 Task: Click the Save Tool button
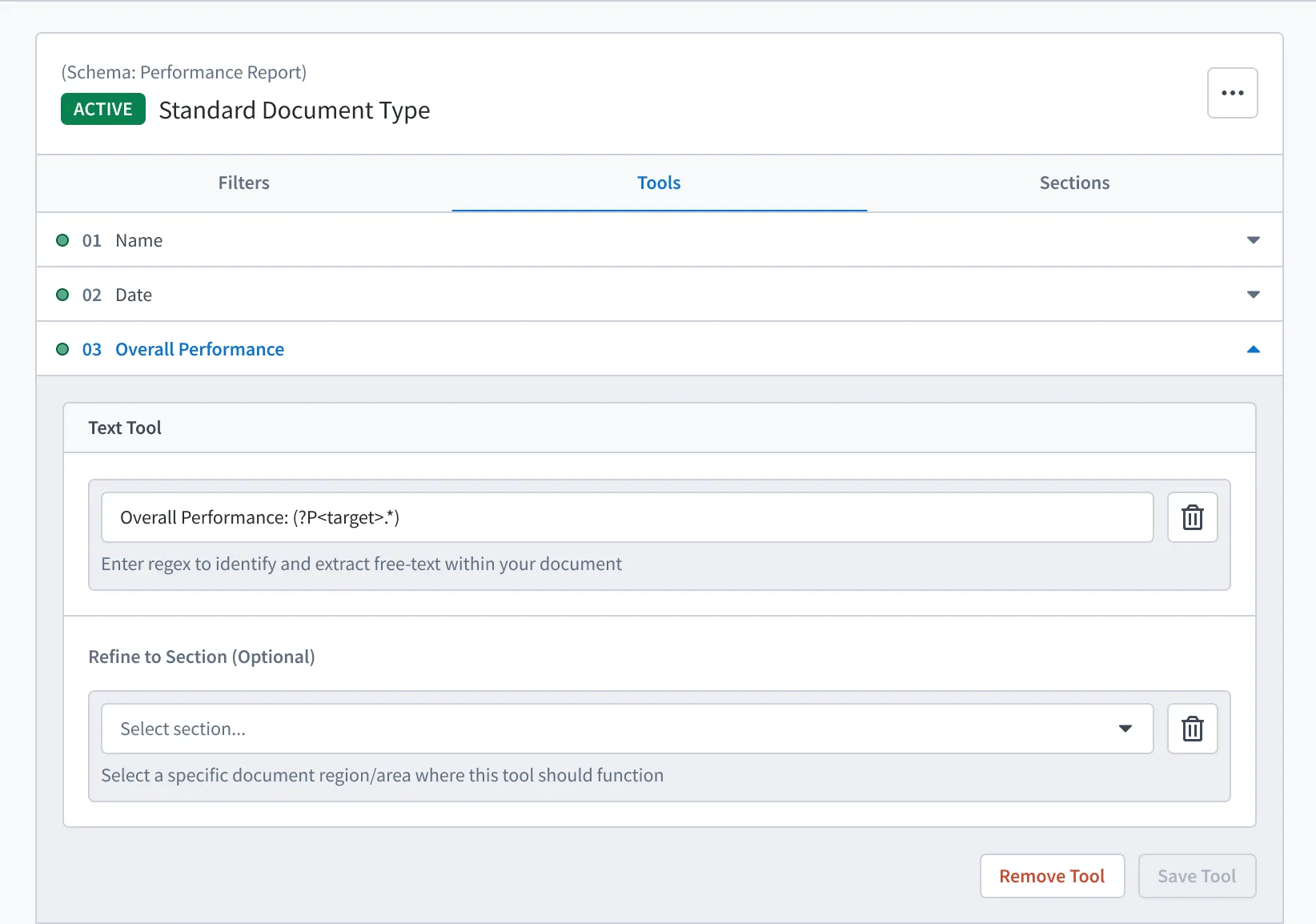[x=1197, y=876]
